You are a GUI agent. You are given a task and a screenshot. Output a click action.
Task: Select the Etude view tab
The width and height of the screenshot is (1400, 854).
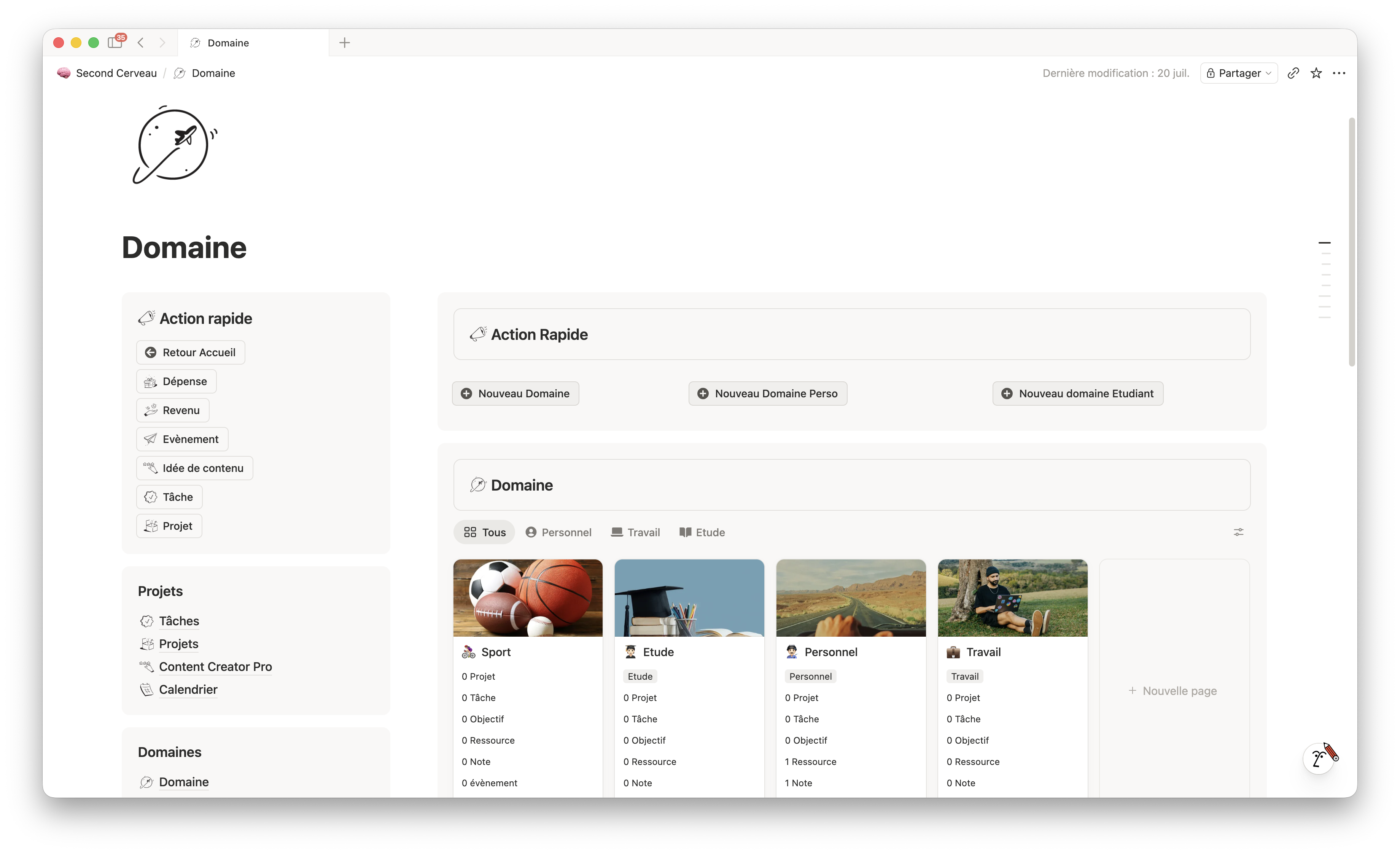(x=702, y=532)
